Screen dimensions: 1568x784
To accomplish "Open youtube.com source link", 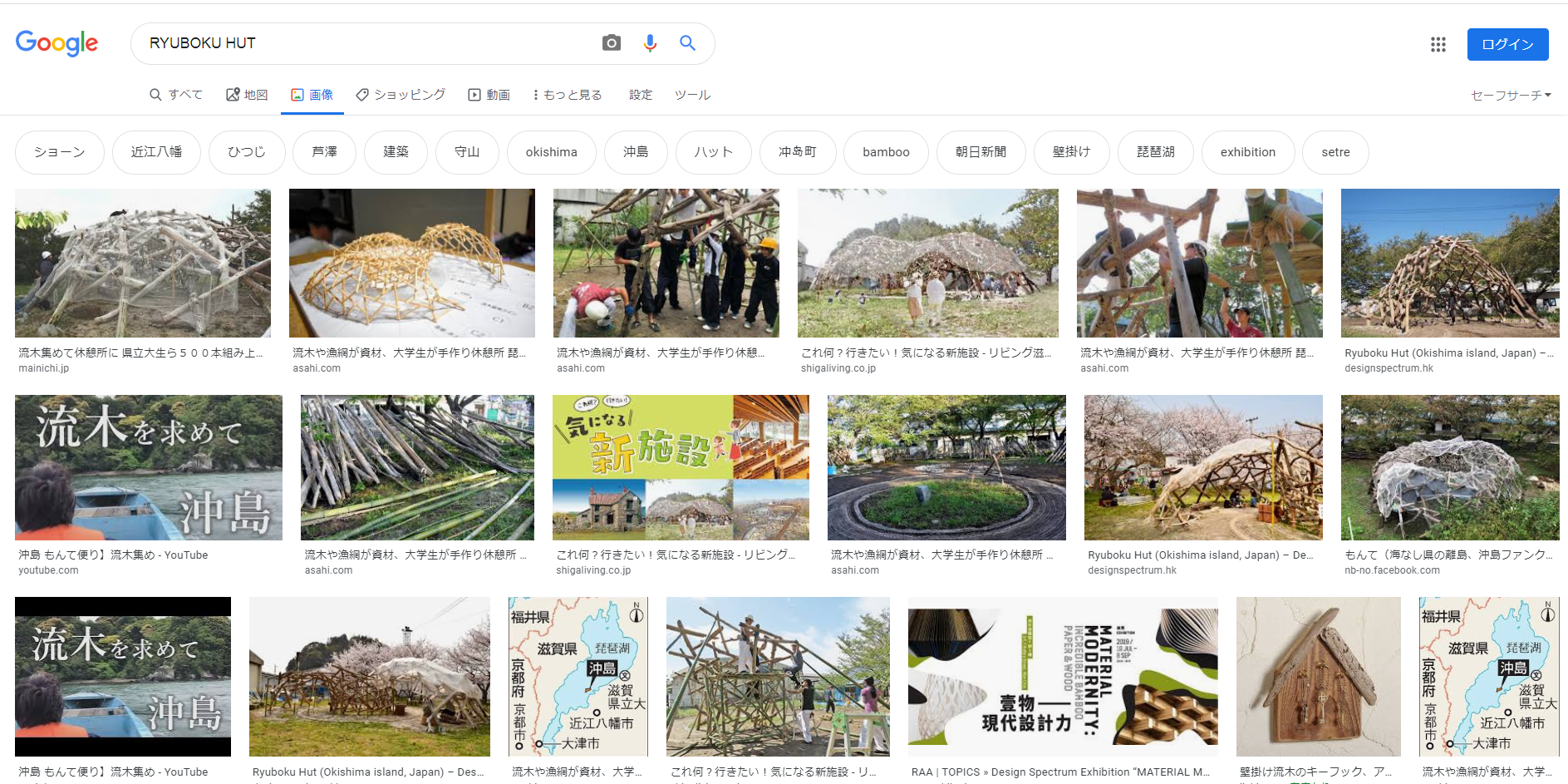I will coord(48,570).
